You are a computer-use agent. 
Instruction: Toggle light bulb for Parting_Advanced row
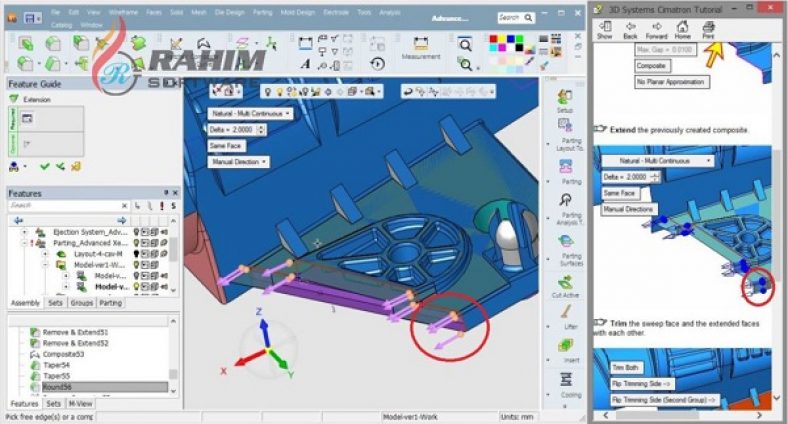click(x=136, y=243)
